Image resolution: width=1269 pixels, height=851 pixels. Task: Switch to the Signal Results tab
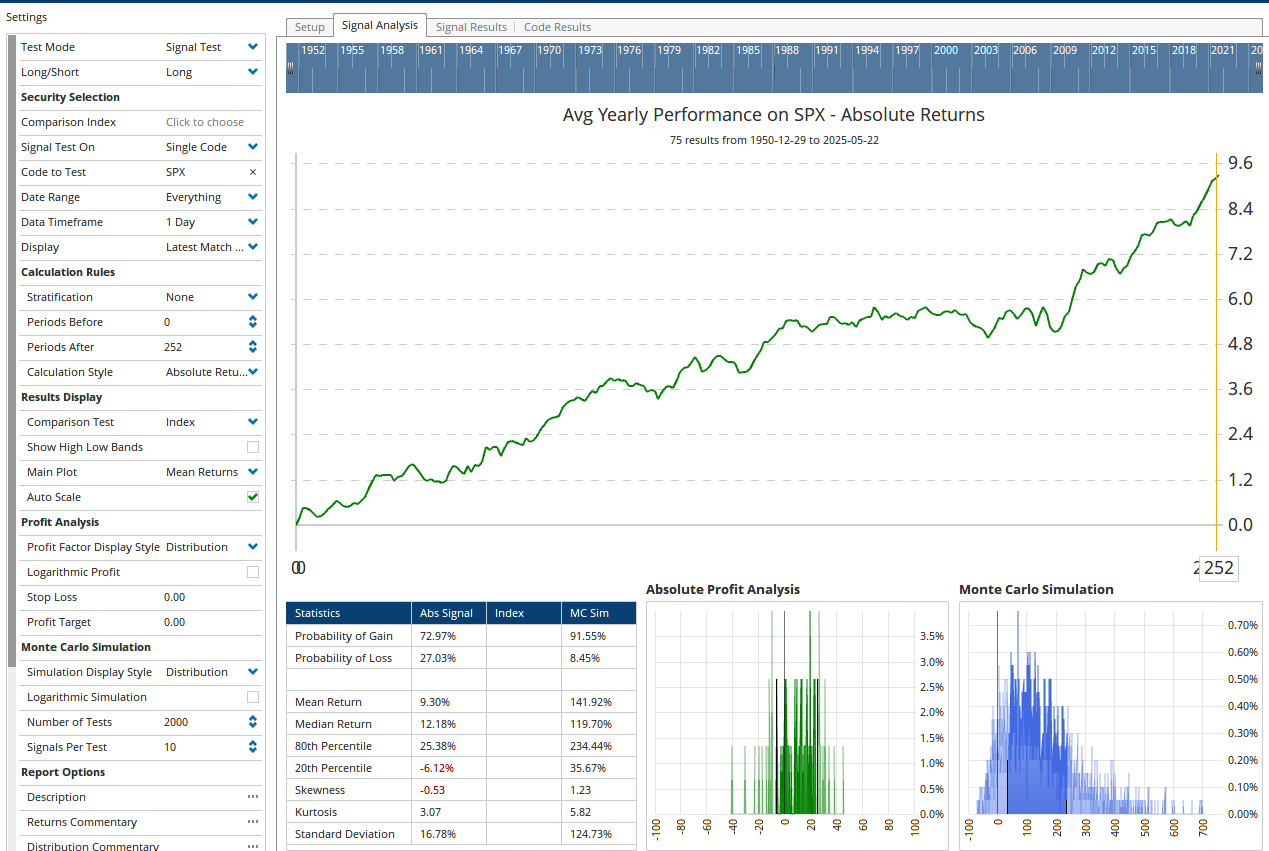tap(471, 27)
